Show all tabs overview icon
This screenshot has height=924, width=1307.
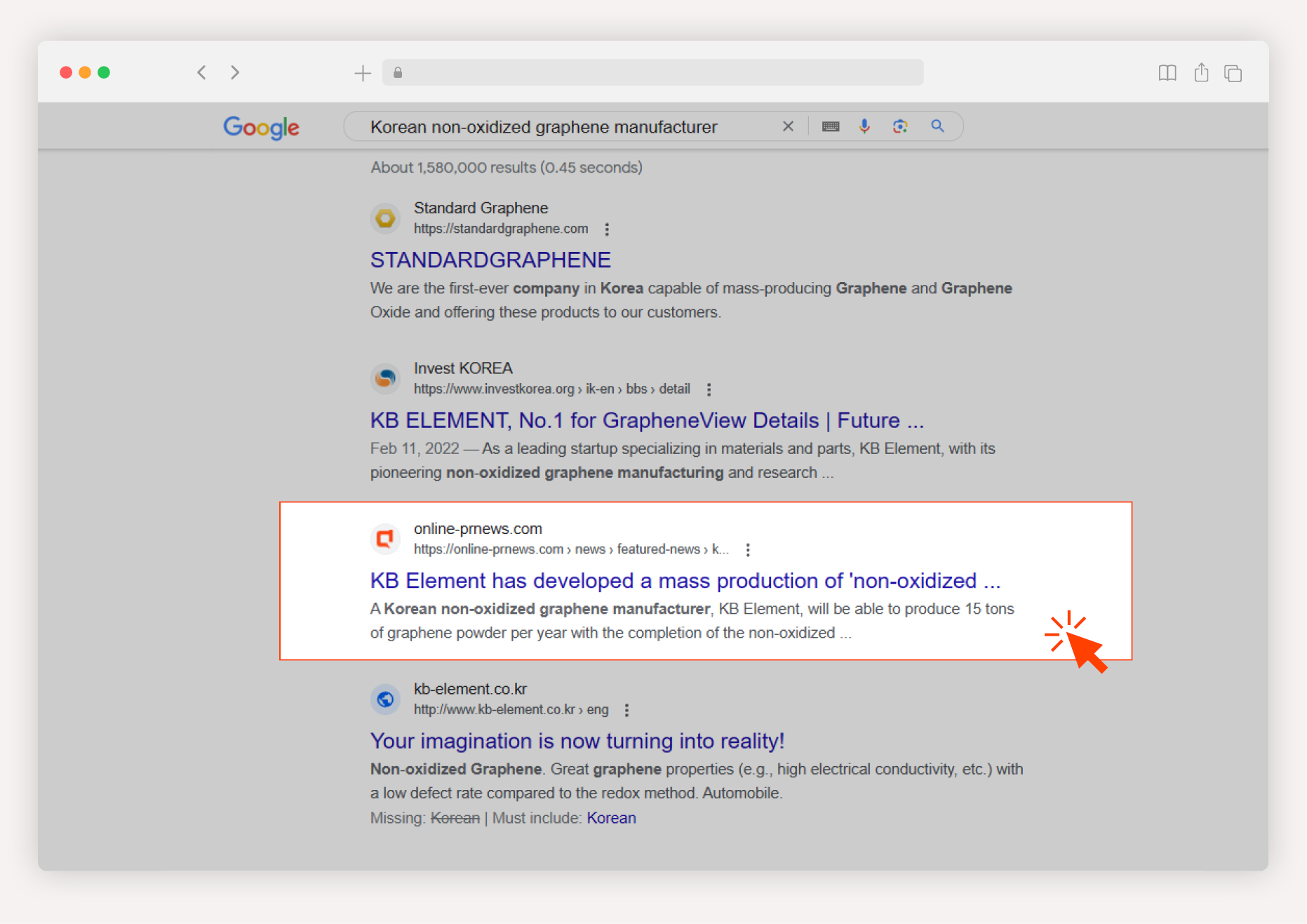(1233, 73)
